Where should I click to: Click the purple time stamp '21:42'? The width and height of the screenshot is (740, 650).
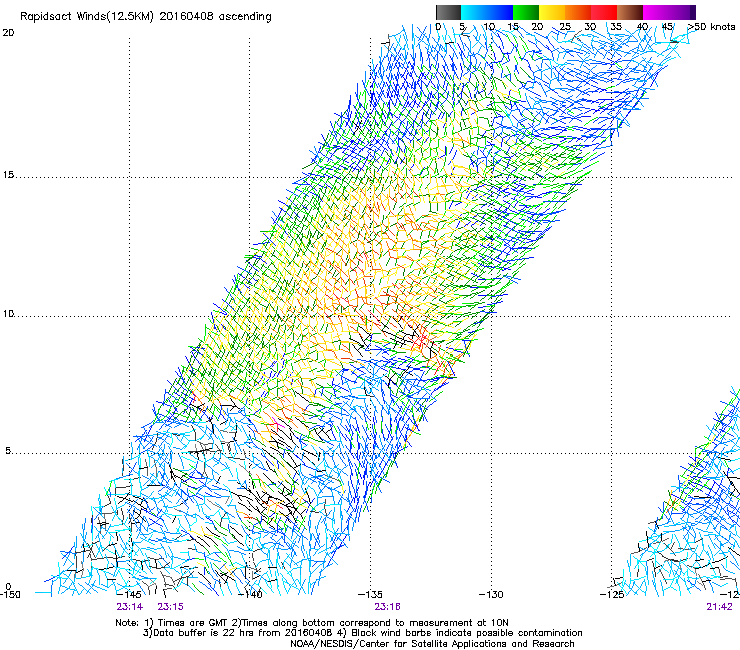(719, 607)
